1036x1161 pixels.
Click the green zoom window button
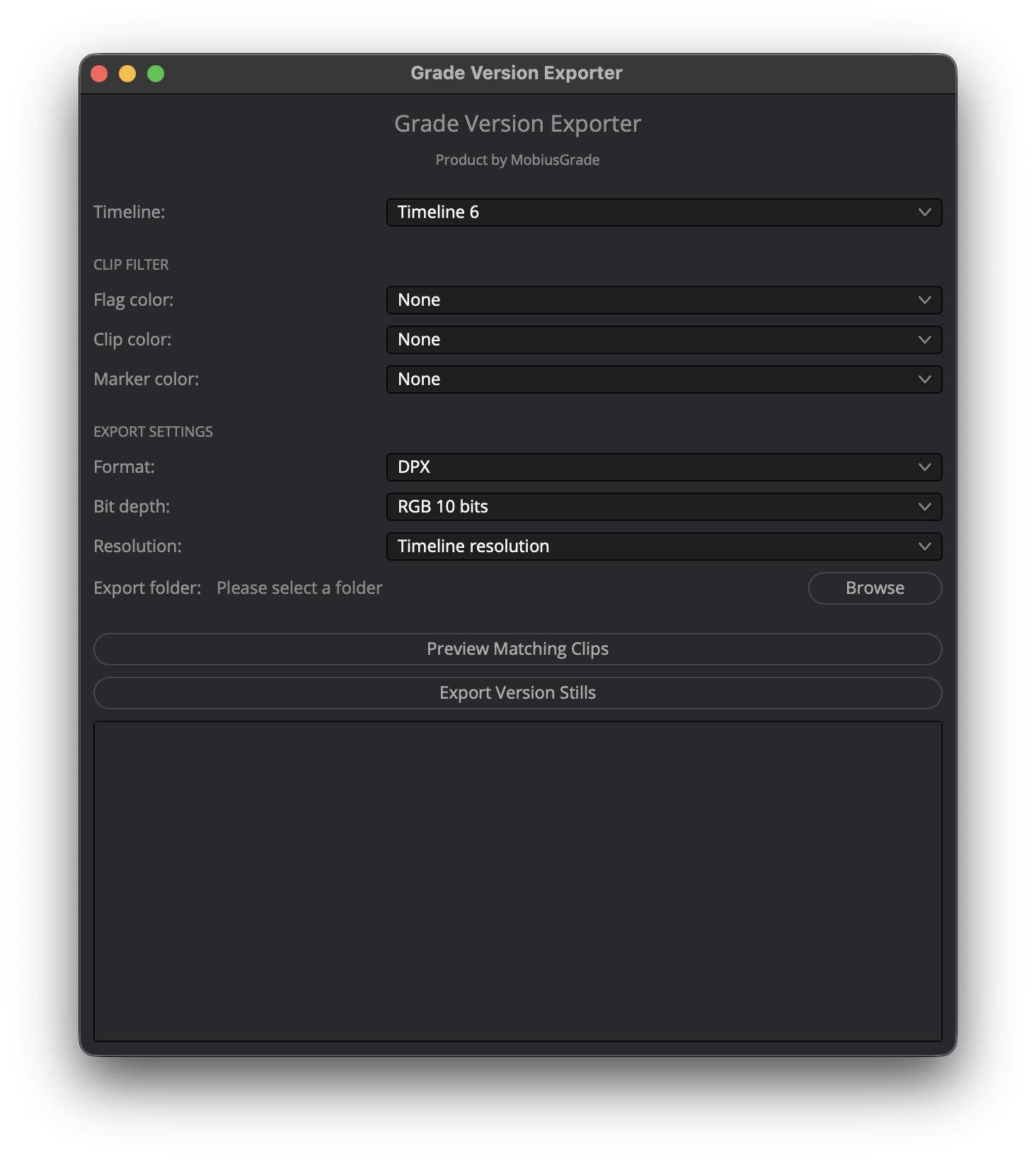[x=156, y=74]
